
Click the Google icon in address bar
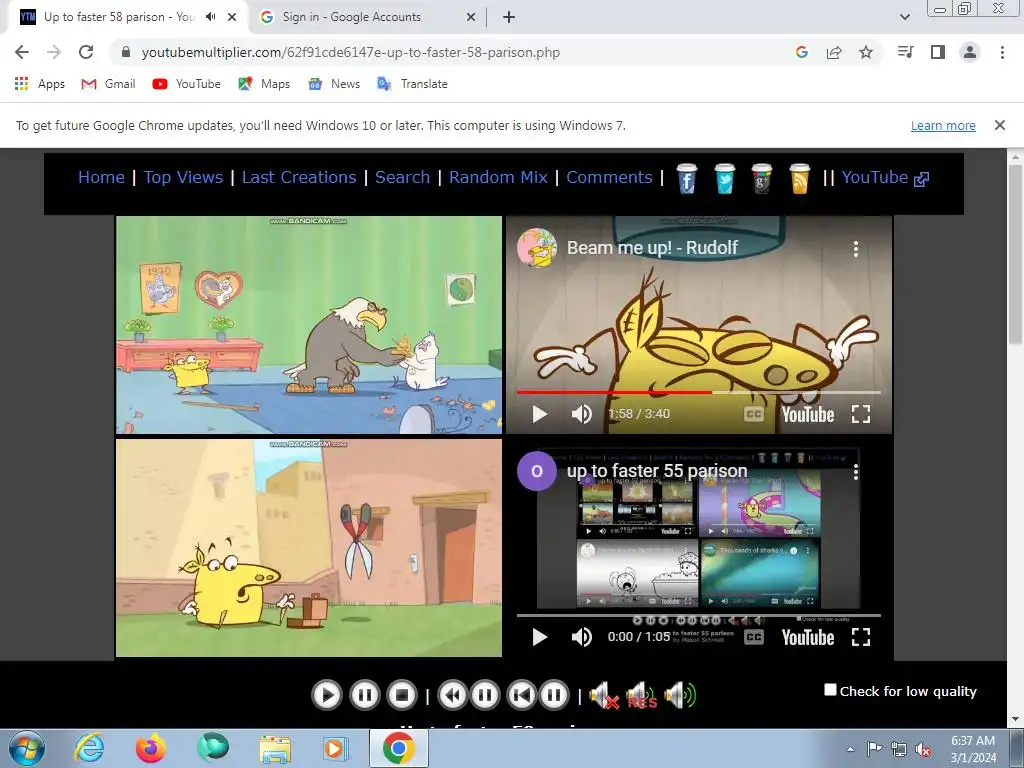802,52
